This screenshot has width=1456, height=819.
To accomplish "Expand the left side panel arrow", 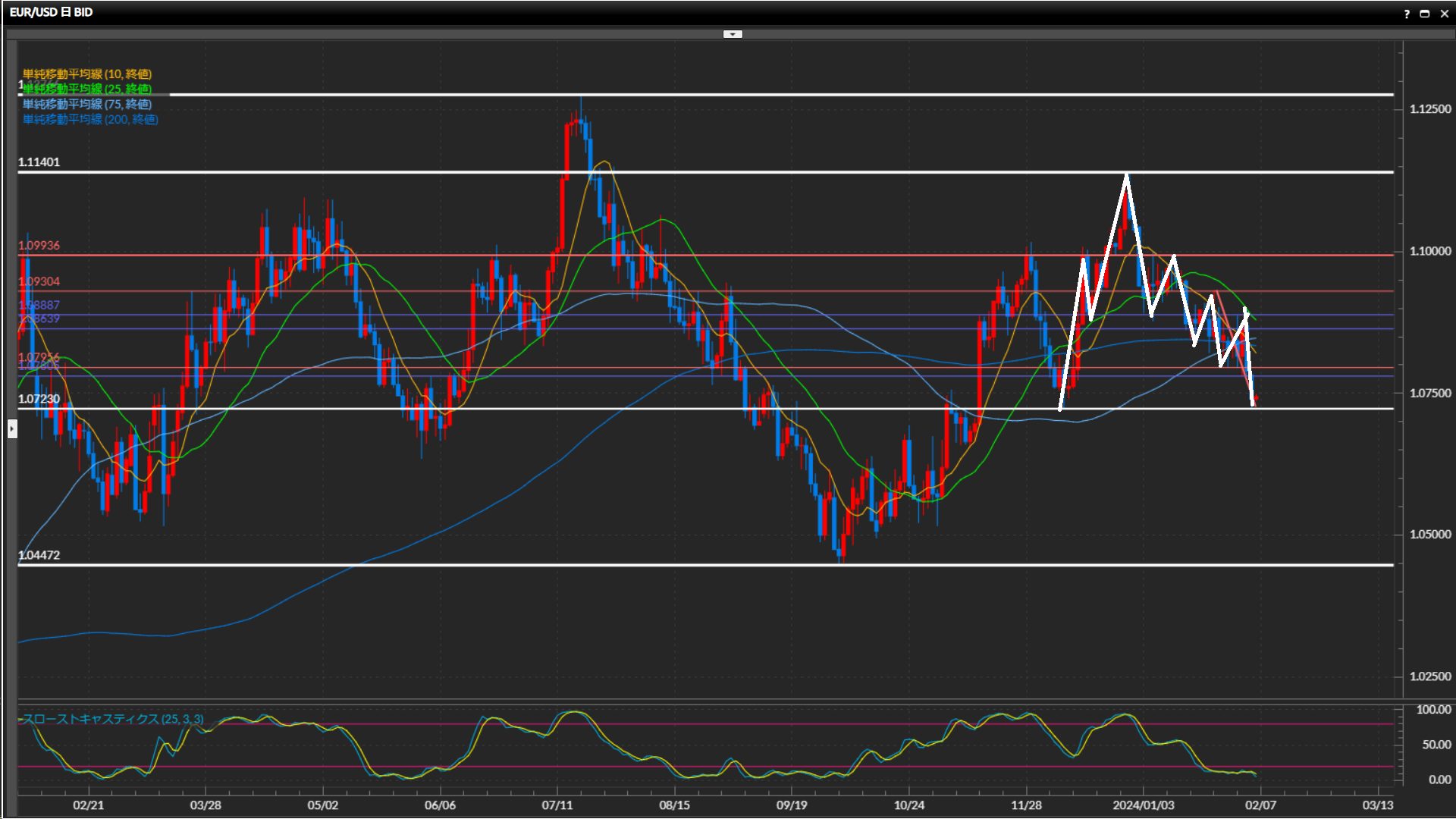I will [12, 429].
